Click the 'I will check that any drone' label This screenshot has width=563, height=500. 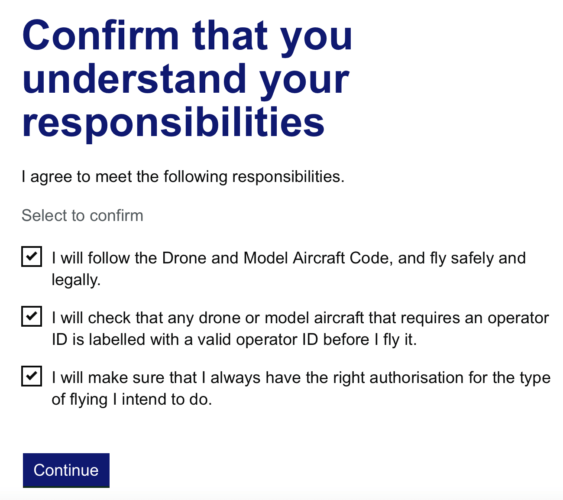click(x=300, y=328)
